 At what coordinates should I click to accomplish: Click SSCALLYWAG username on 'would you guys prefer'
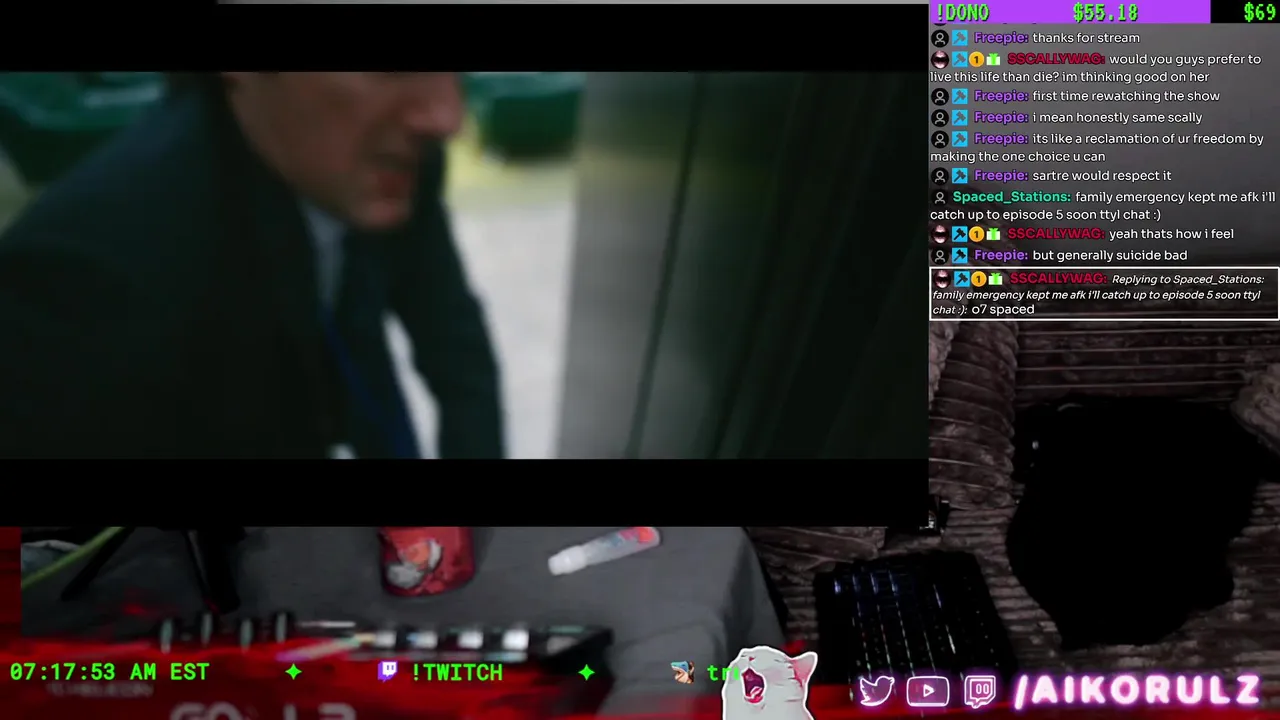coord(1056,60)
